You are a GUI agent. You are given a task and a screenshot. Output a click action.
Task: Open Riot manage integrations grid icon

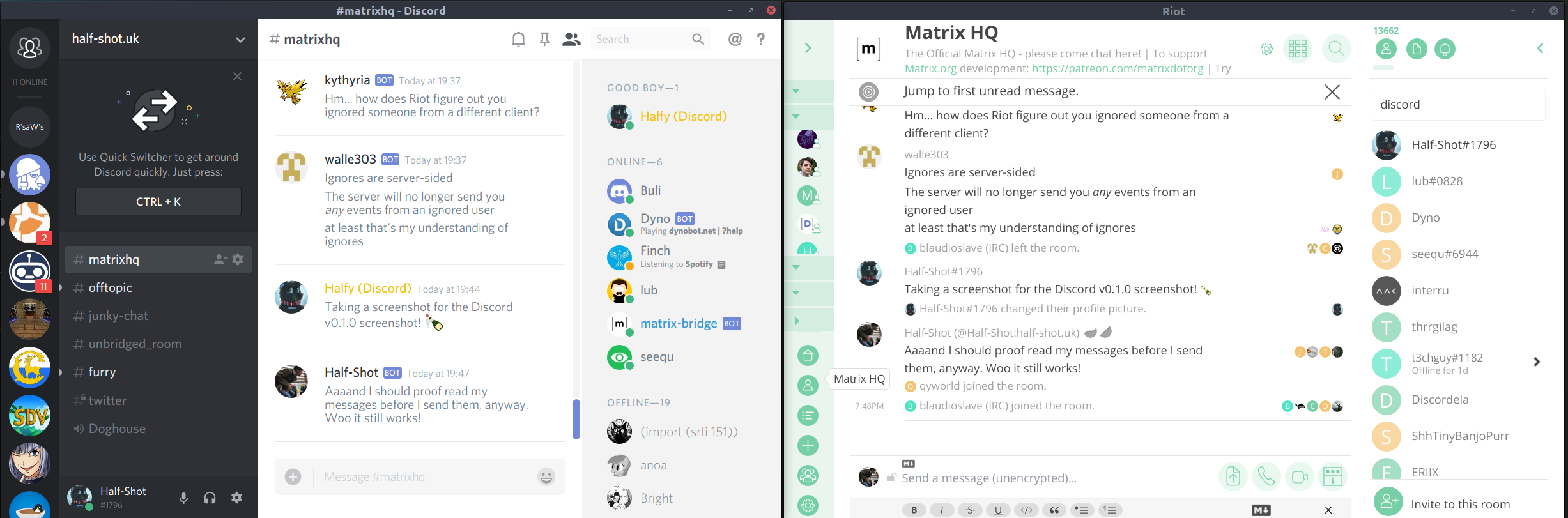1298,49
